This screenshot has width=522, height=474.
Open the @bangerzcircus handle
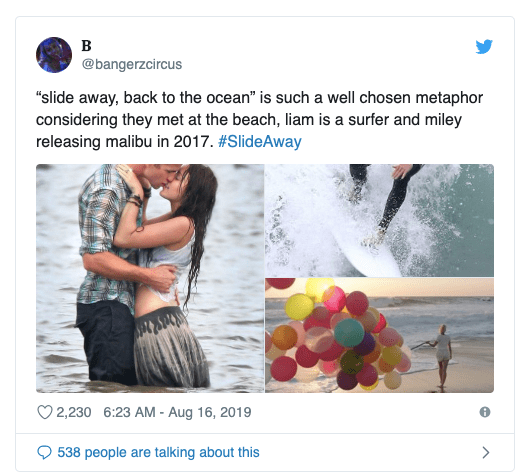point(132,64)
